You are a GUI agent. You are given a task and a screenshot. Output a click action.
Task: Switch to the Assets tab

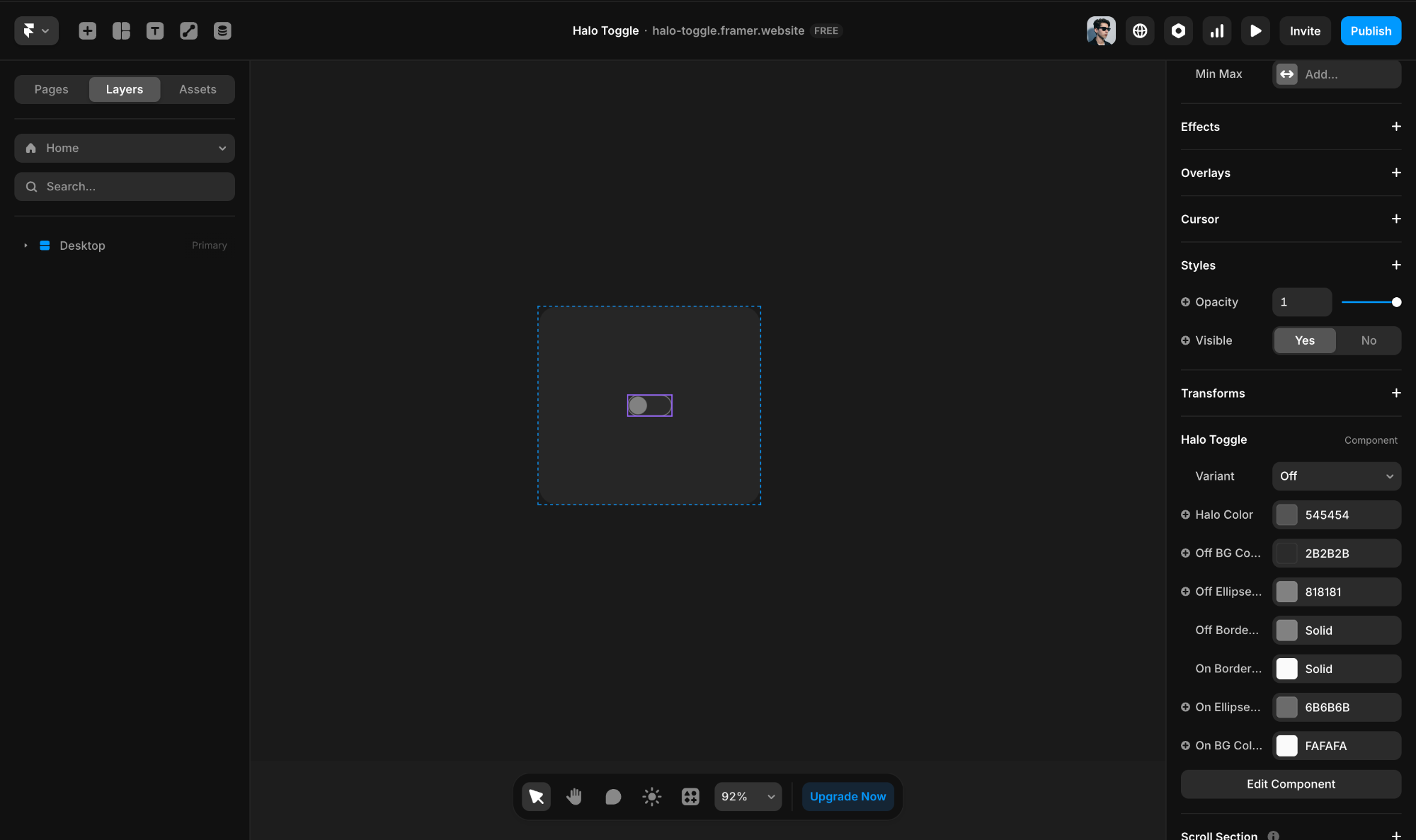(x=198, y=89)
